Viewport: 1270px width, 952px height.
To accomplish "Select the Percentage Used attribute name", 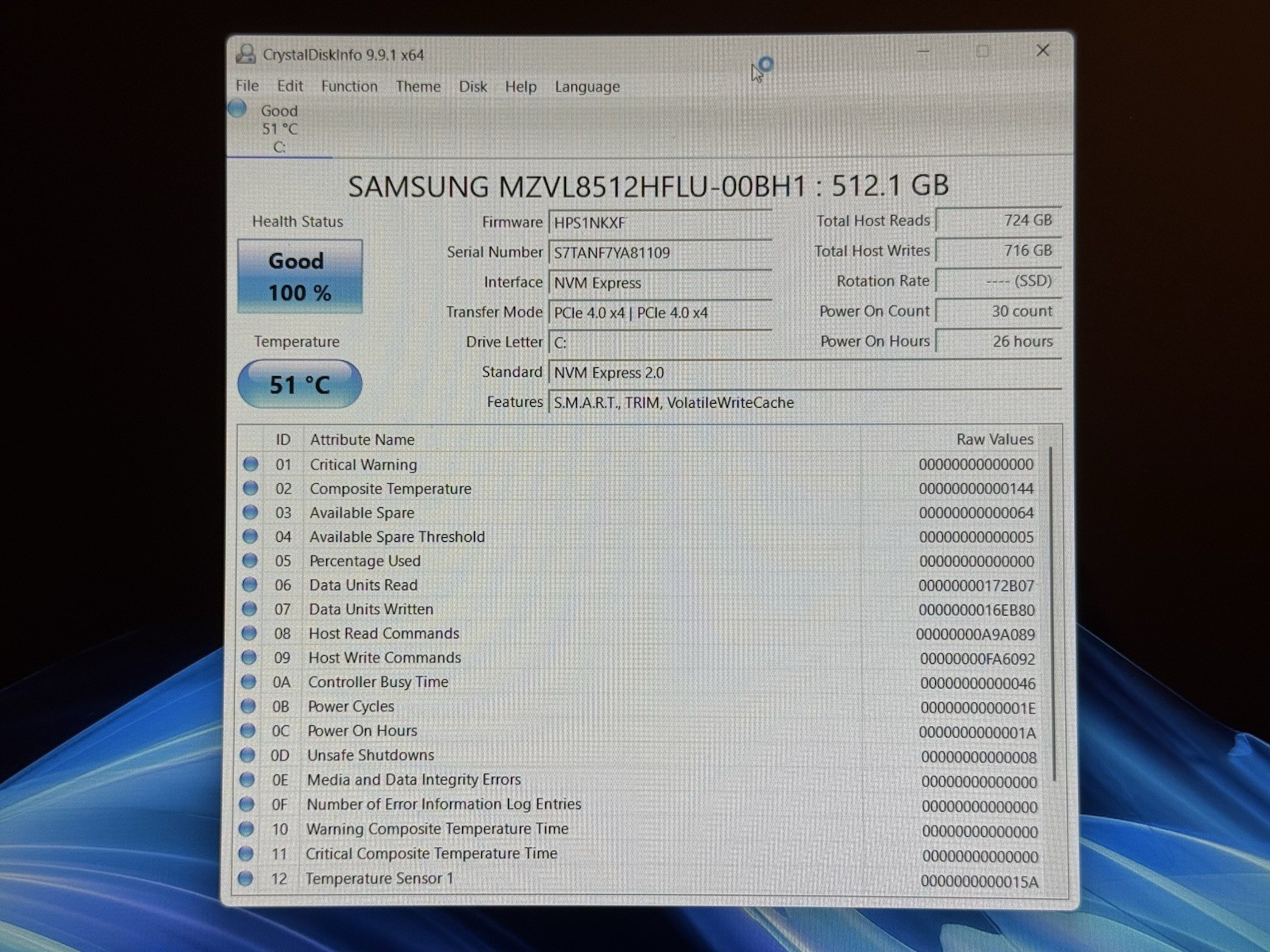I will pos(365,561).
